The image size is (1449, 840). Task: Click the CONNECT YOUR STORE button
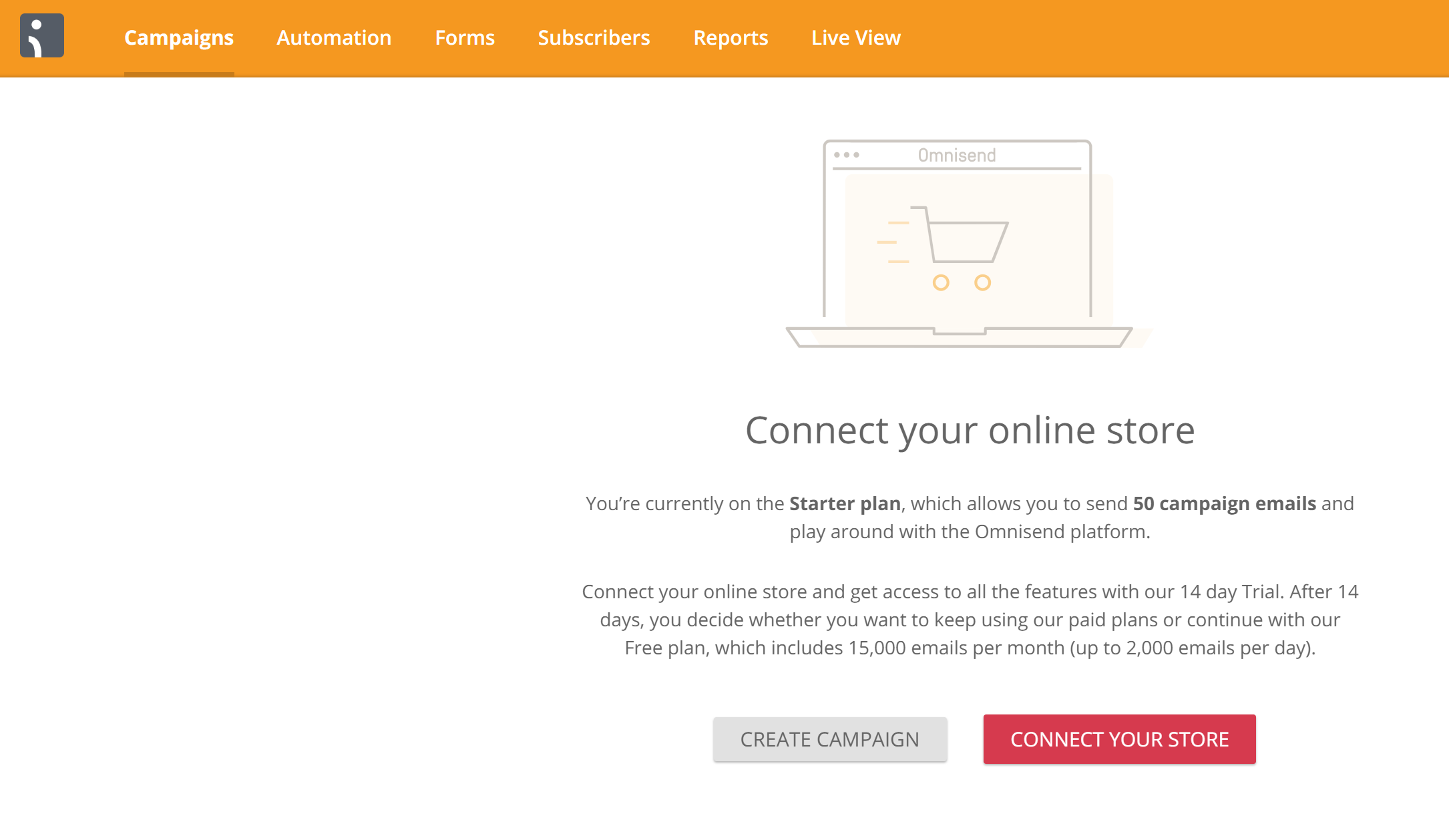1119,739
